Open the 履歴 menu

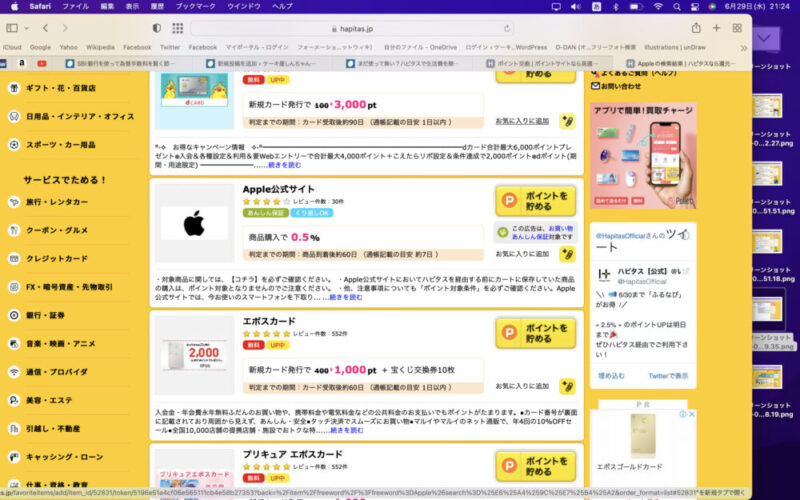pyautogui.click(x=157, y=6)
